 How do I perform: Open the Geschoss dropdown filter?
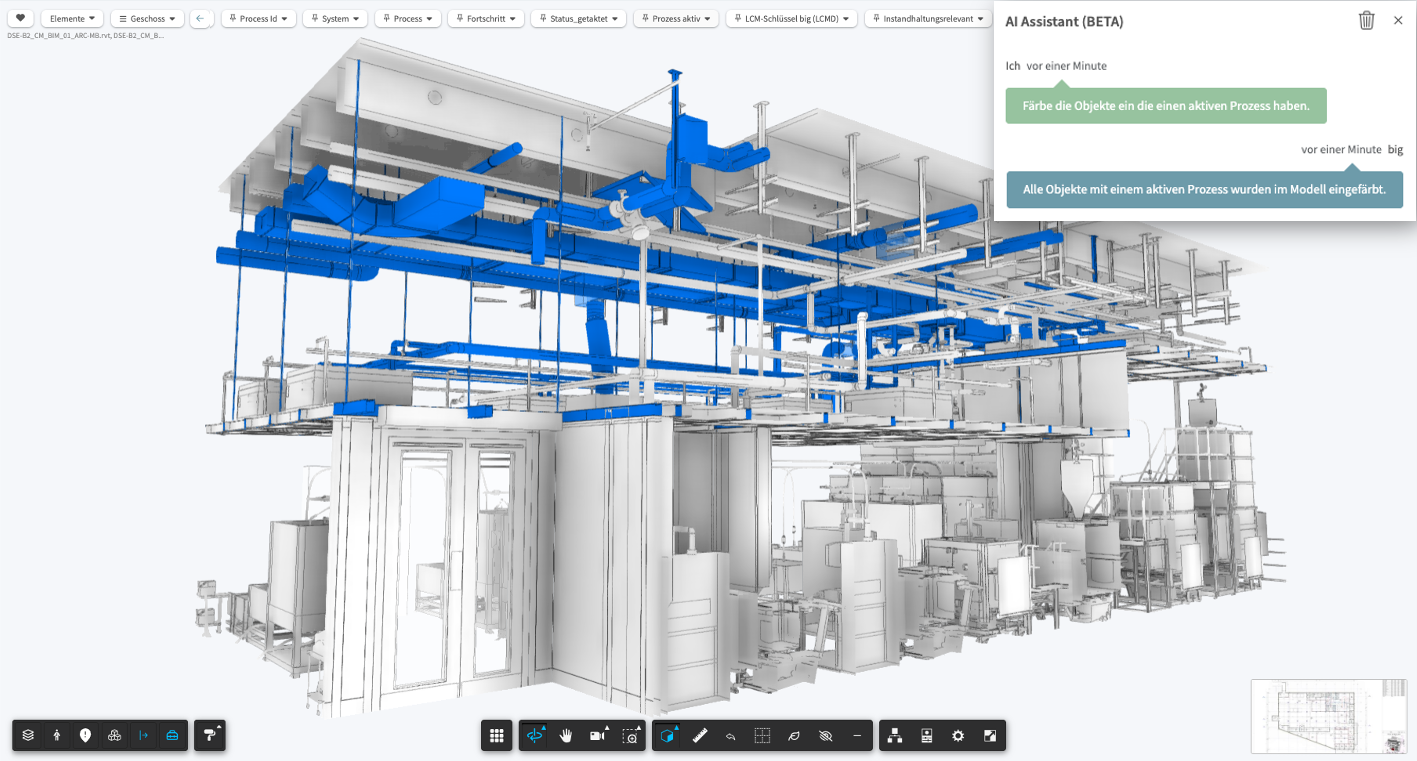point(147,18)
